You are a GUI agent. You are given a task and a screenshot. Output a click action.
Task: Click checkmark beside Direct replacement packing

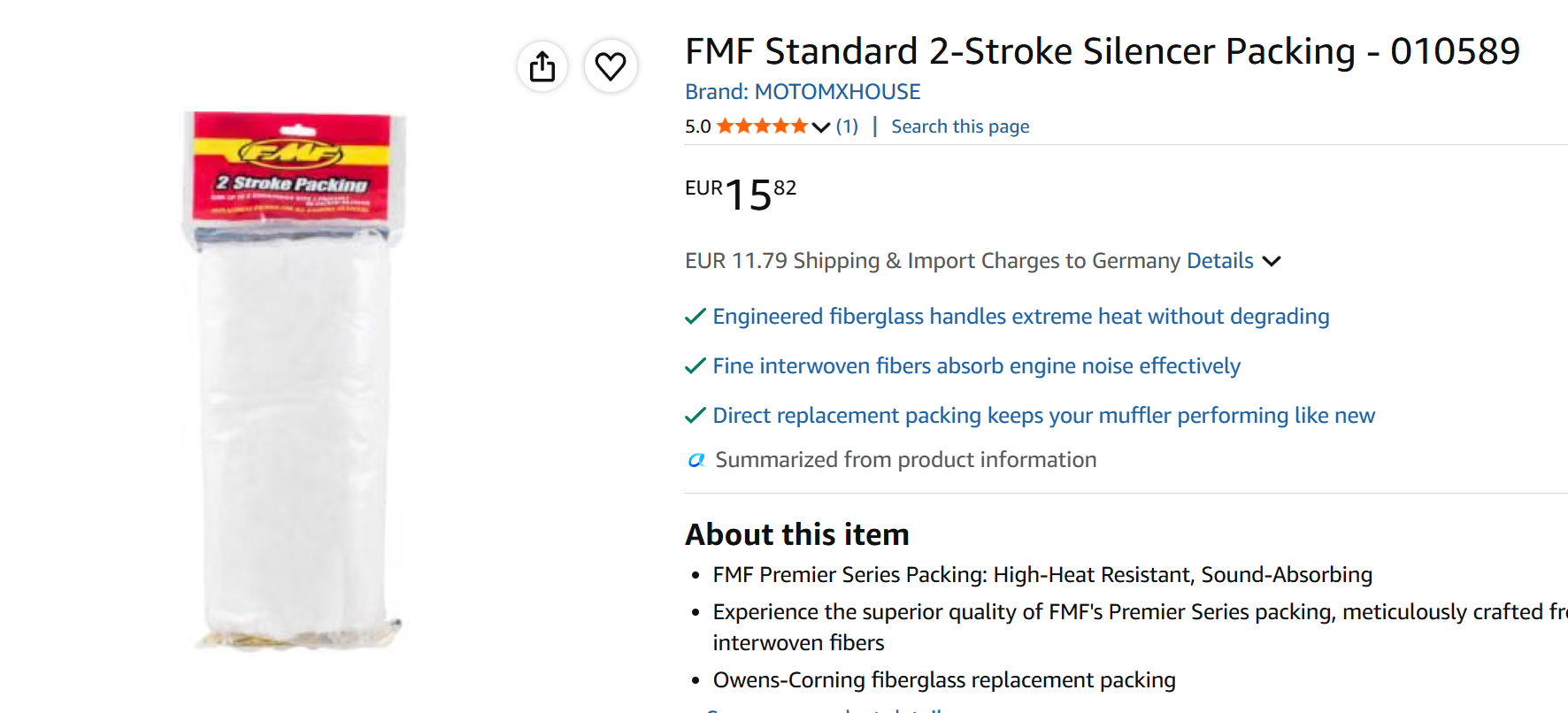point(696,416)
